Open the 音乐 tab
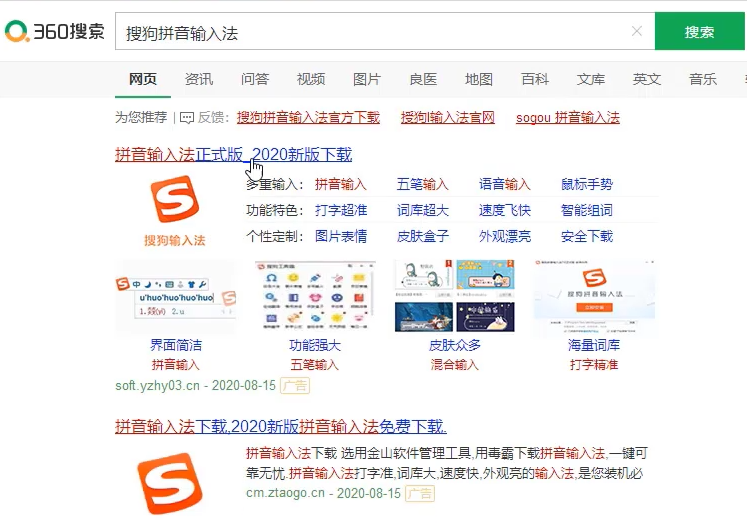The height and width of the screenshot is (528, 747). pos(703,79)
